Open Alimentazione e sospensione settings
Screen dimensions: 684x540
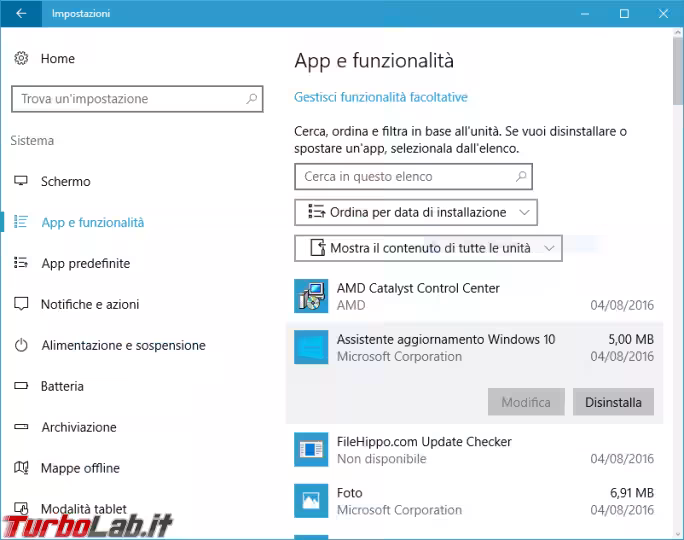(x=123, y=345)
